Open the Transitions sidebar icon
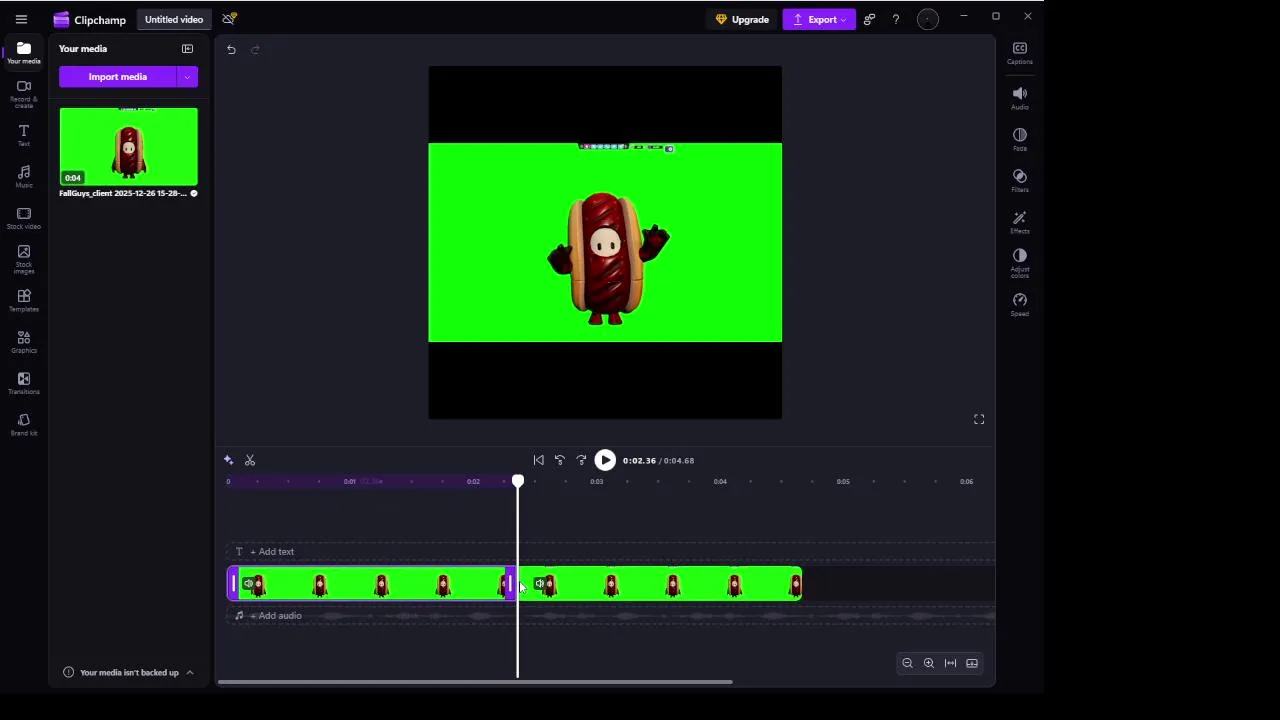 pos(24,383)
